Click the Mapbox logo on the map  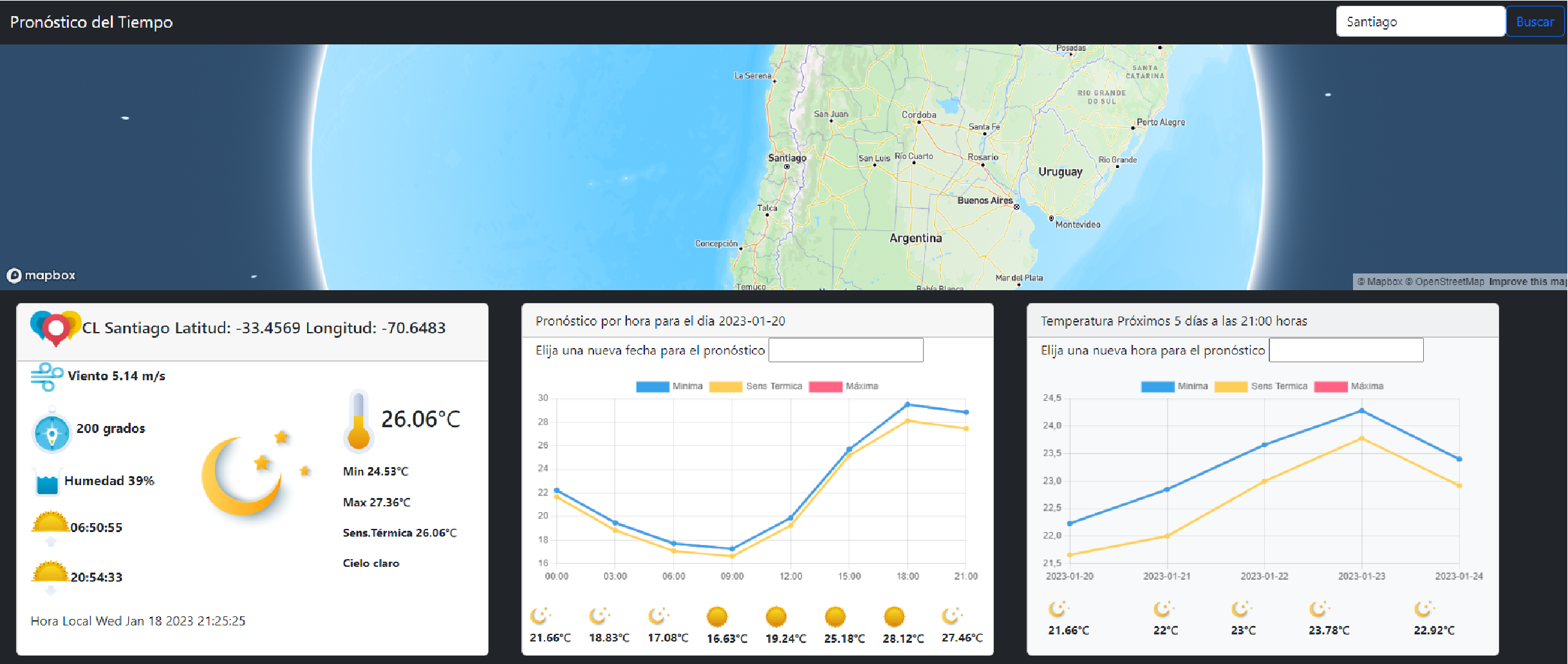(41, 275)
